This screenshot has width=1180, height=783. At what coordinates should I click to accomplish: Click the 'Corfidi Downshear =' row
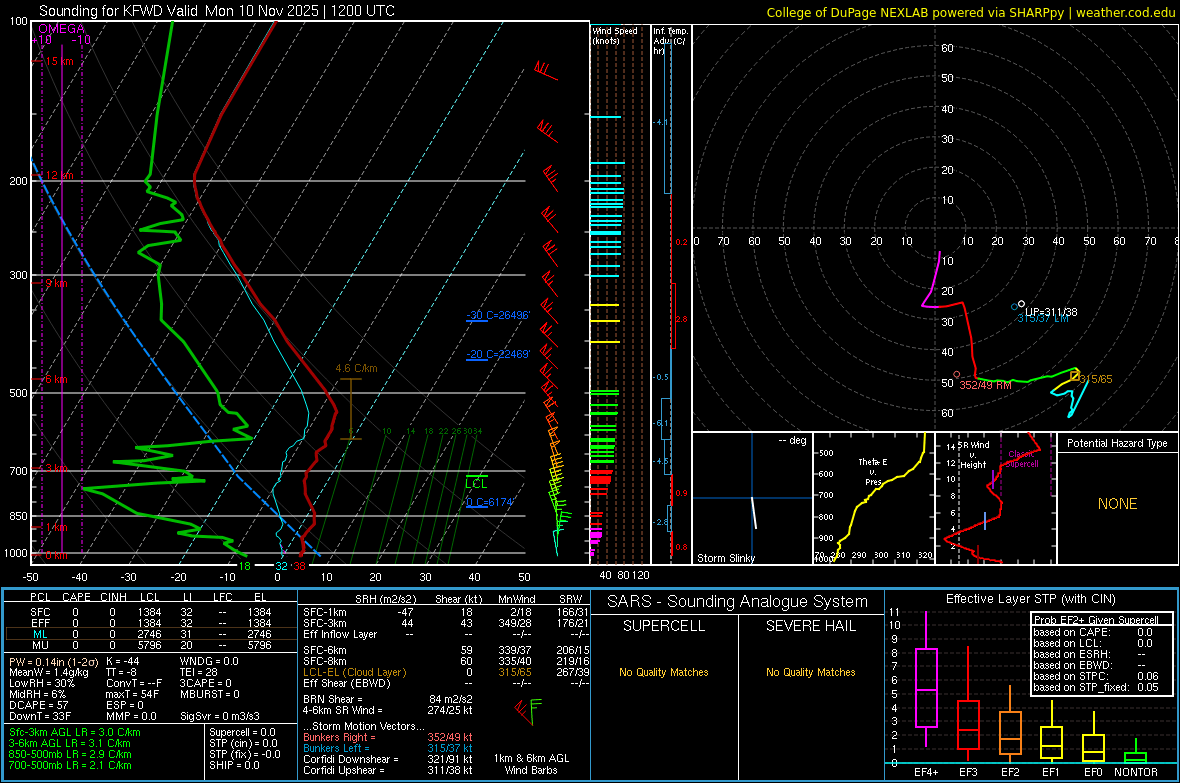[388, 759]
